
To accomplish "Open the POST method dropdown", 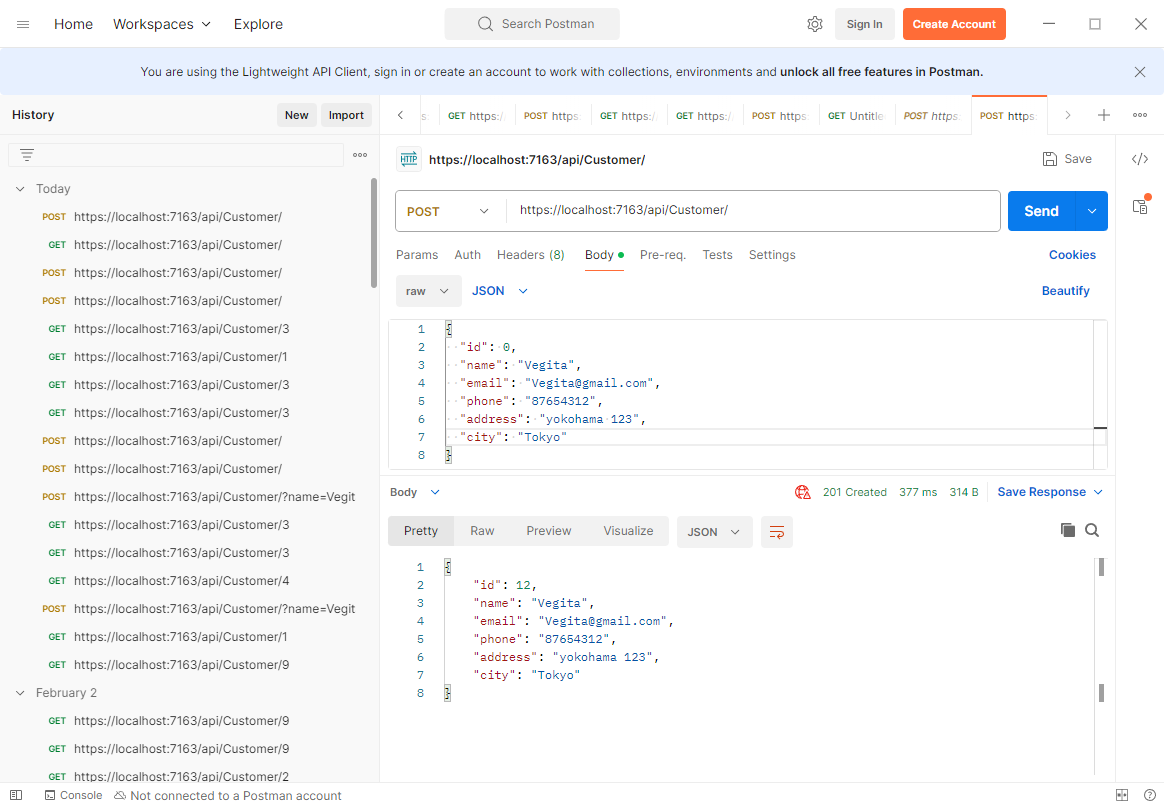I will 449,211.
